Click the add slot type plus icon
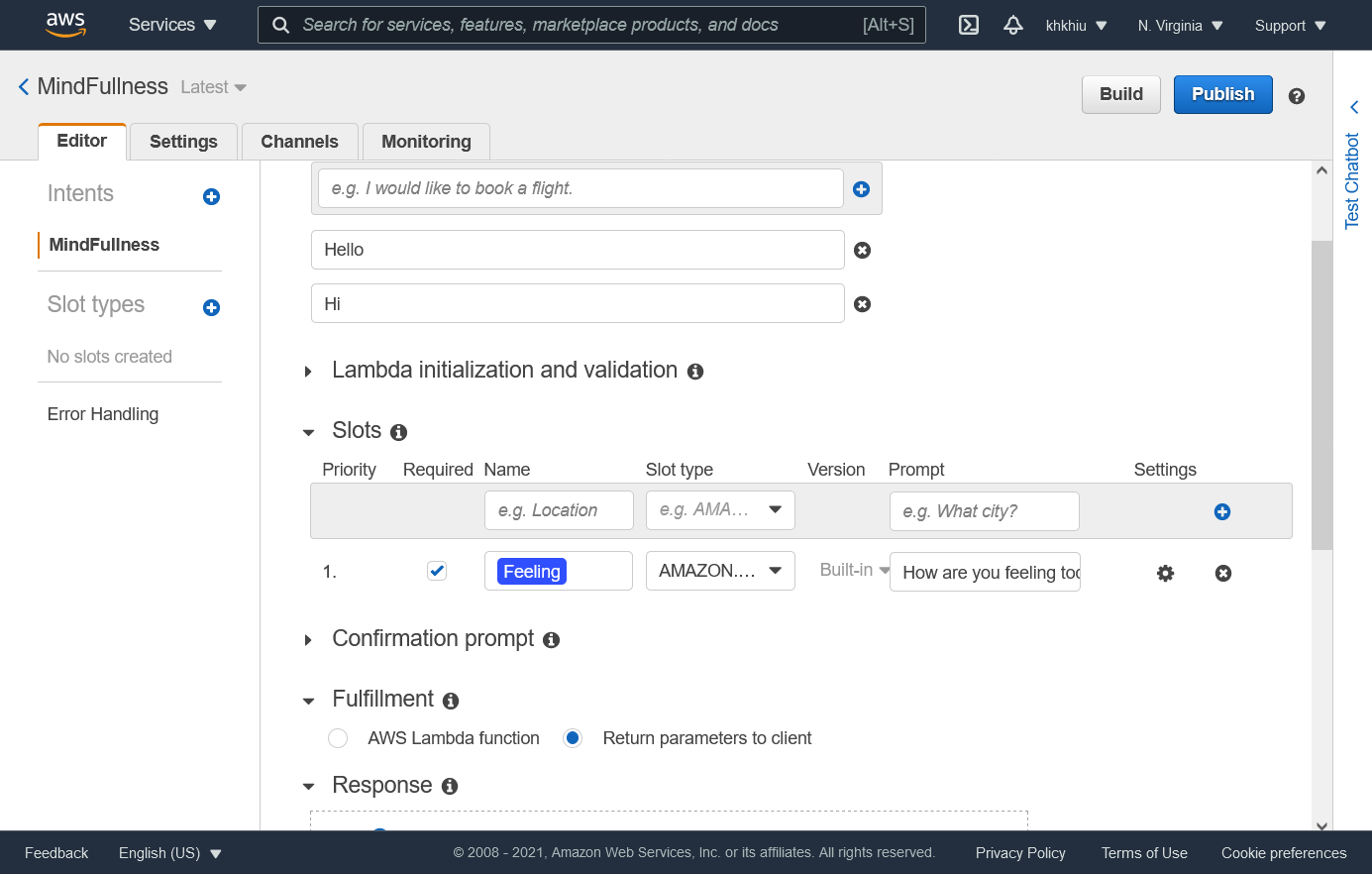Viewport: 1372px width, 874px height. pyautogui.click(x=211, y=307)
